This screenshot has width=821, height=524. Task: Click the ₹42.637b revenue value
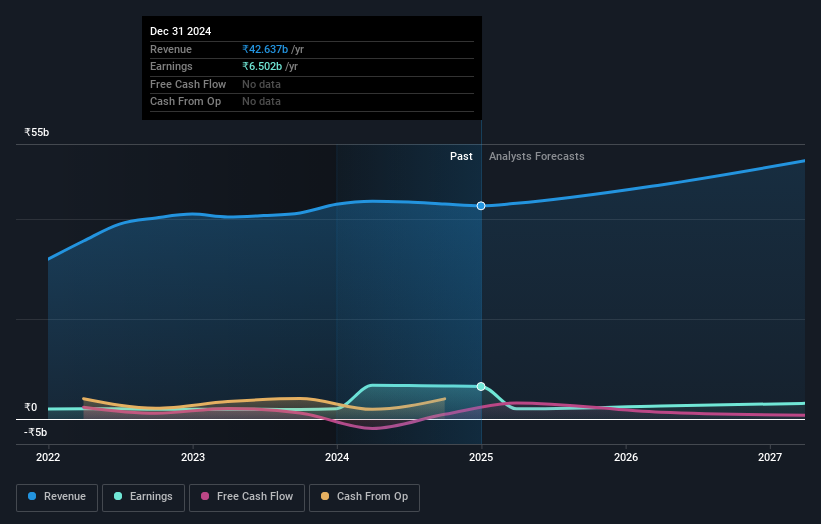point(265,49)
